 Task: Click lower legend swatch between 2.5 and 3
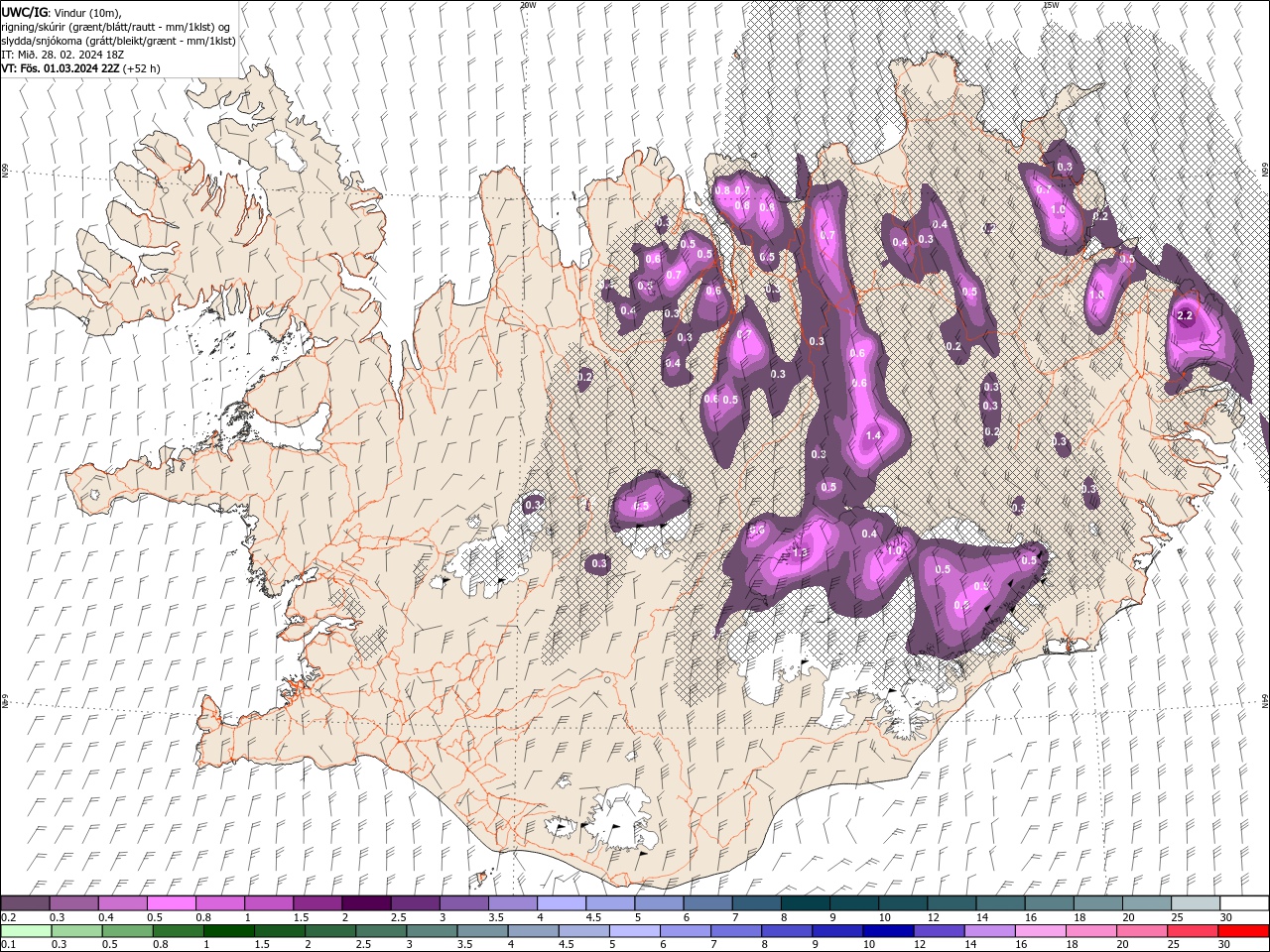(x=381, y=931)
